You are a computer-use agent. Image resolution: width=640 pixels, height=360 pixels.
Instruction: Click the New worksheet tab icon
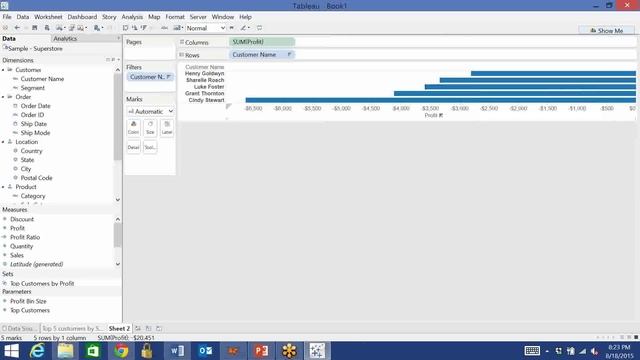pyautogui.click(x=138, y=328)
